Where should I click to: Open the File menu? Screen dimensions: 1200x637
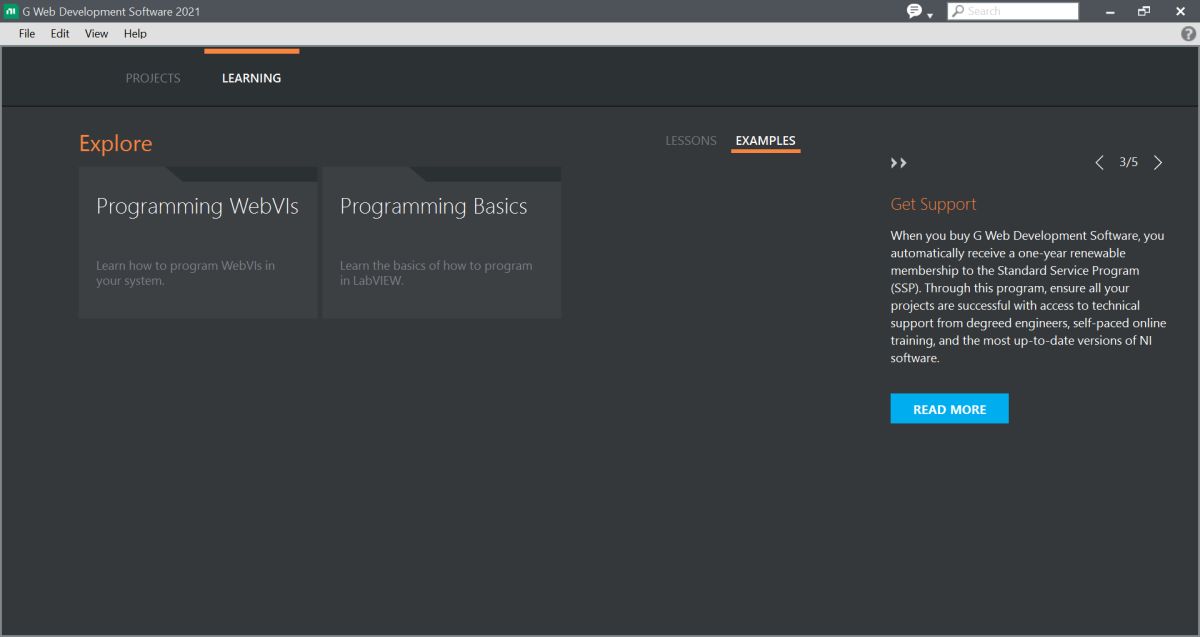(x=27, y=33)
